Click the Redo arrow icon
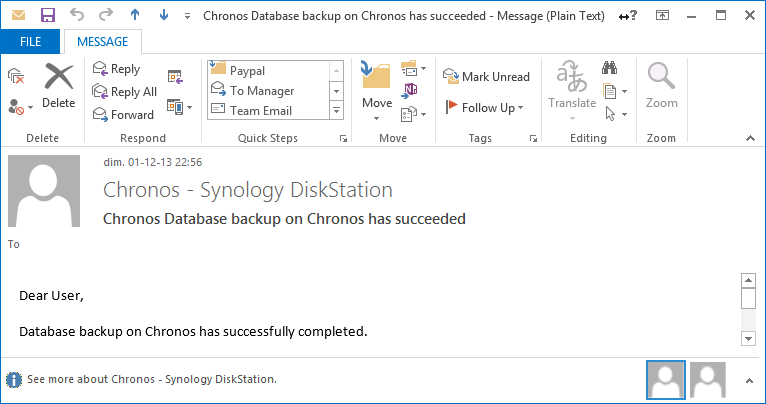766x404 pixels. click(106, 15)
